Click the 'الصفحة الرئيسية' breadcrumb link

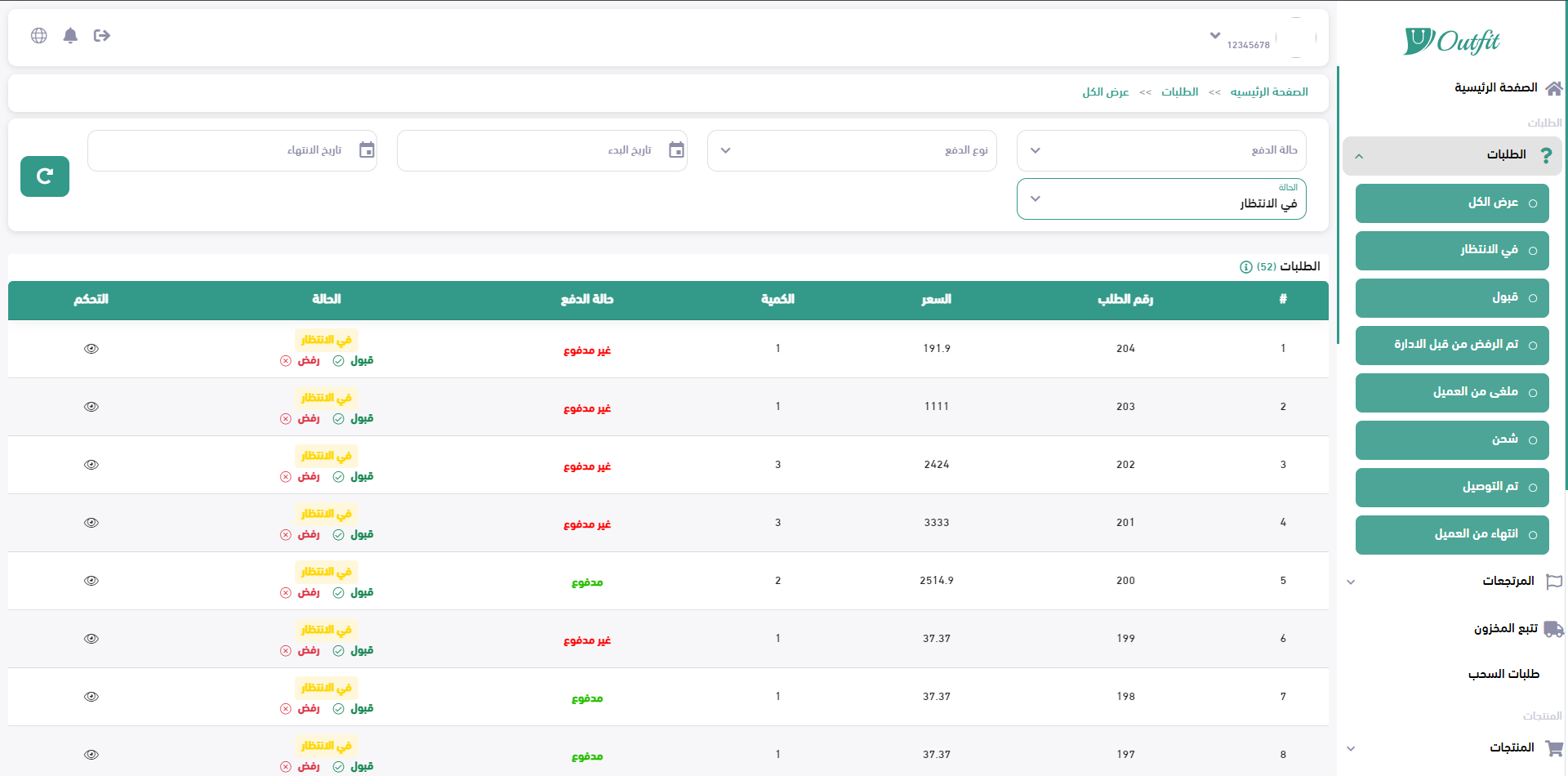coord(1269,92)
